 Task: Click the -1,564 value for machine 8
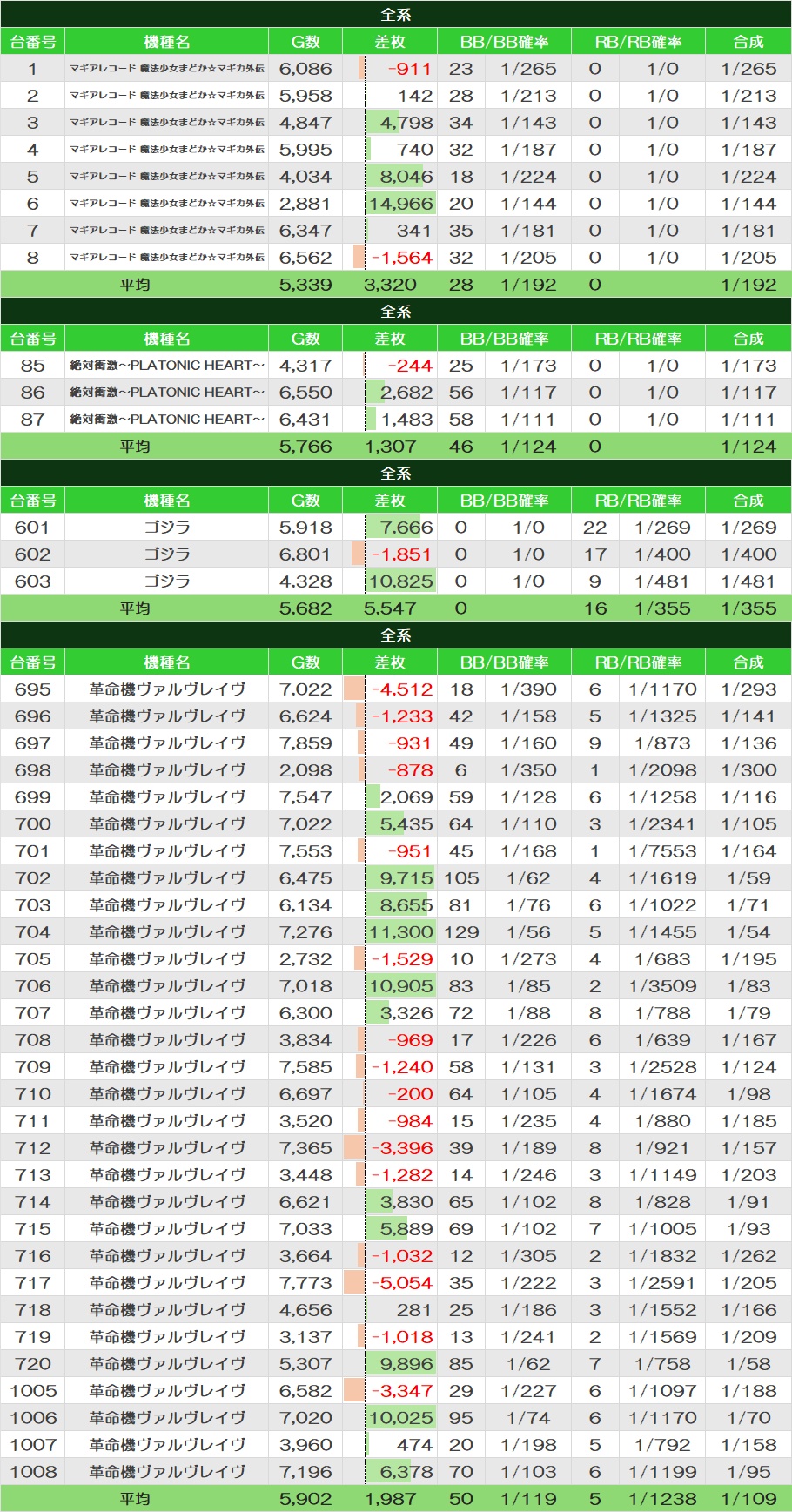point(402,258)
